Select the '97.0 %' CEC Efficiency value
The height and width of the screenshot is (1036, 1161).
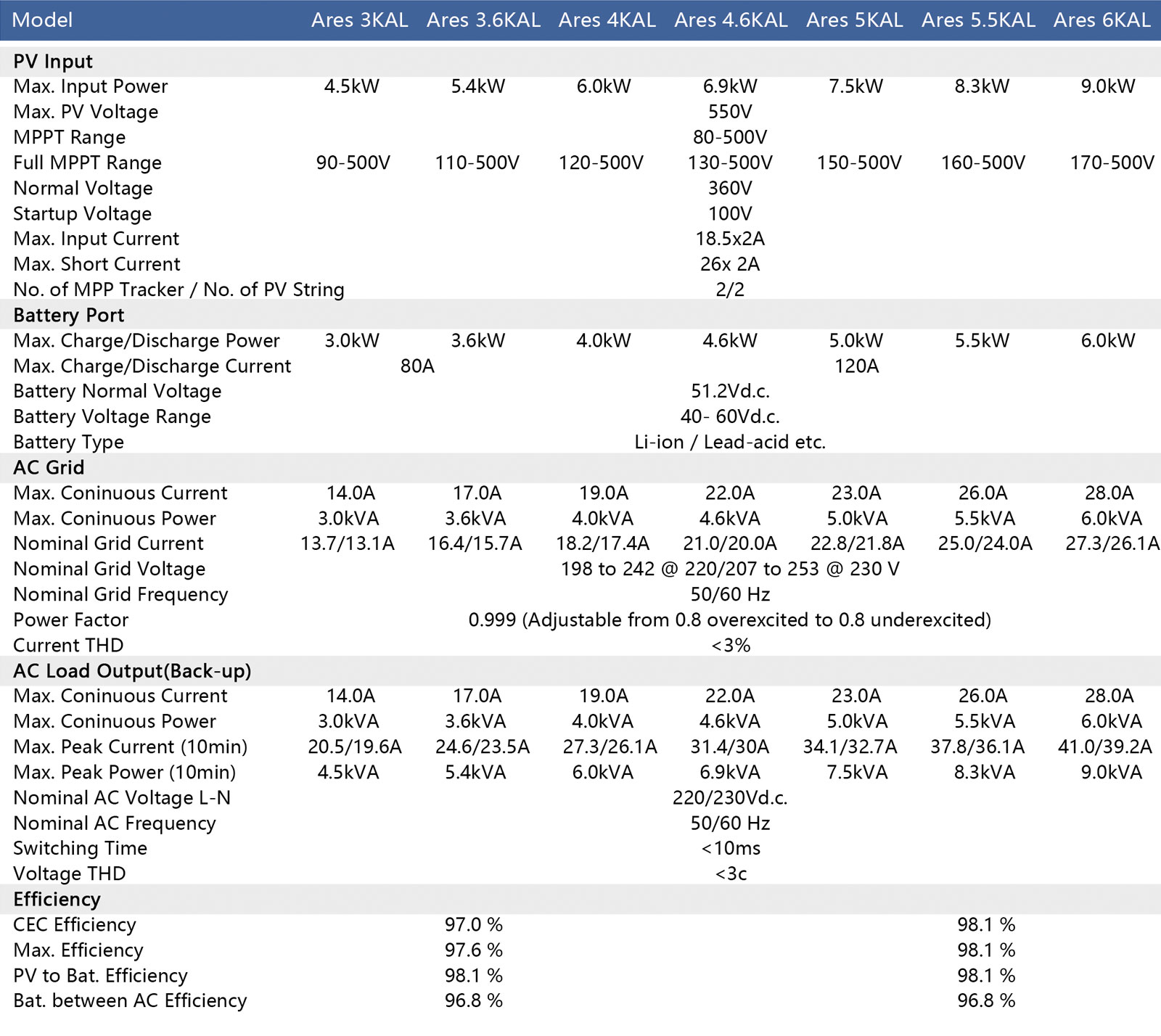click(474, 925)
